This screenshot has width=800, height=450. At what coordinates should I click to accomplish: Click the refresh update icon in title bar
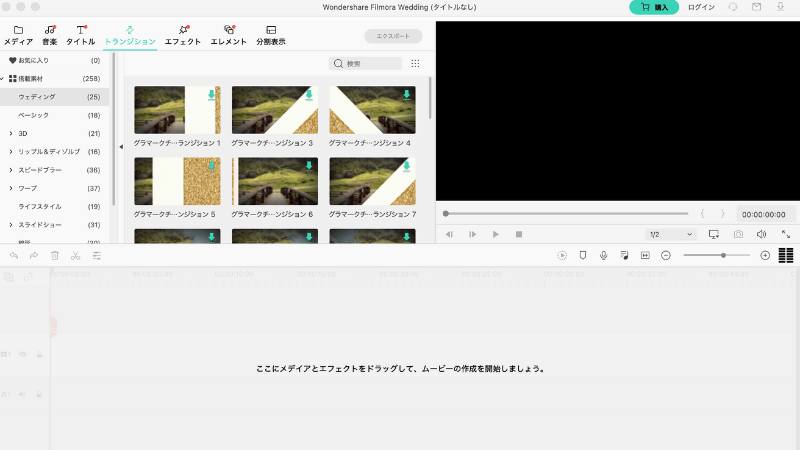click(733, 7)
